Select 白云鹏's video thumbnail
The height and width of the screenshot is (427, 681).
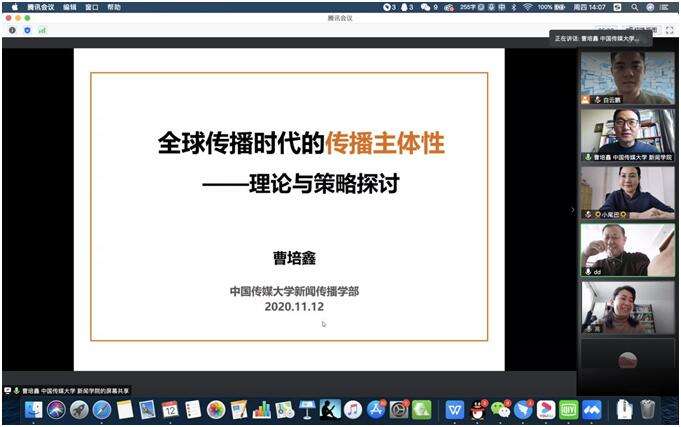pyautogui.click(x=628, y=77)
